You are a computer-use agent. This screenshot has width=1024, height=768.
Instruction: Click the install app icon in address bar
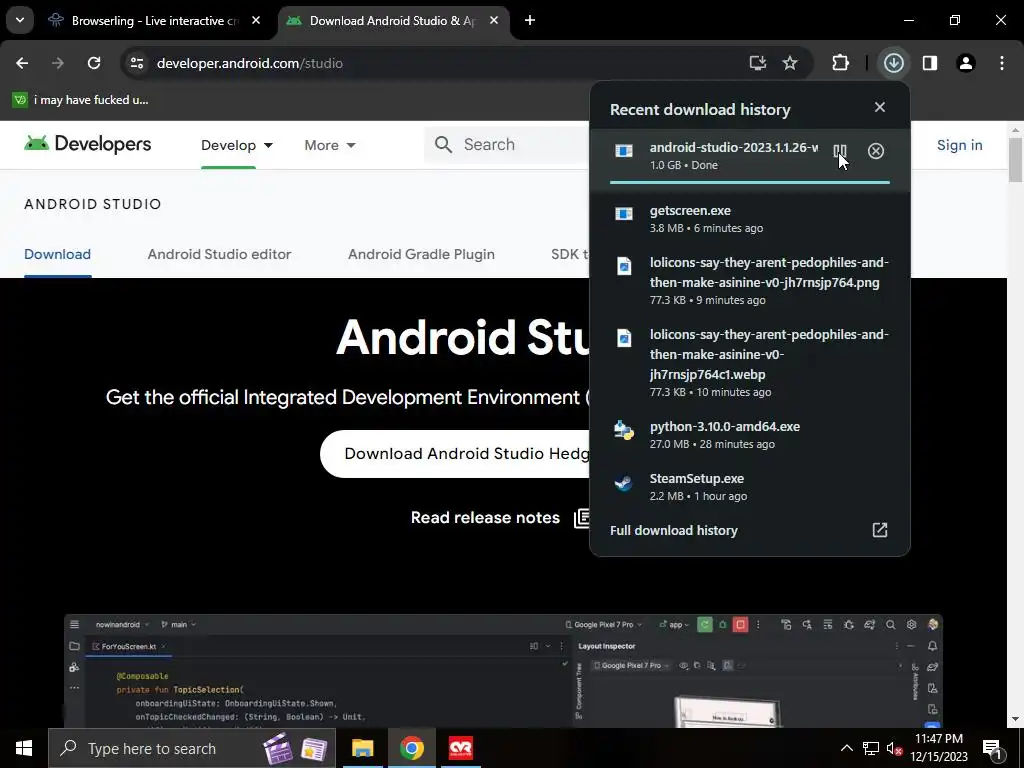point(757,63)
